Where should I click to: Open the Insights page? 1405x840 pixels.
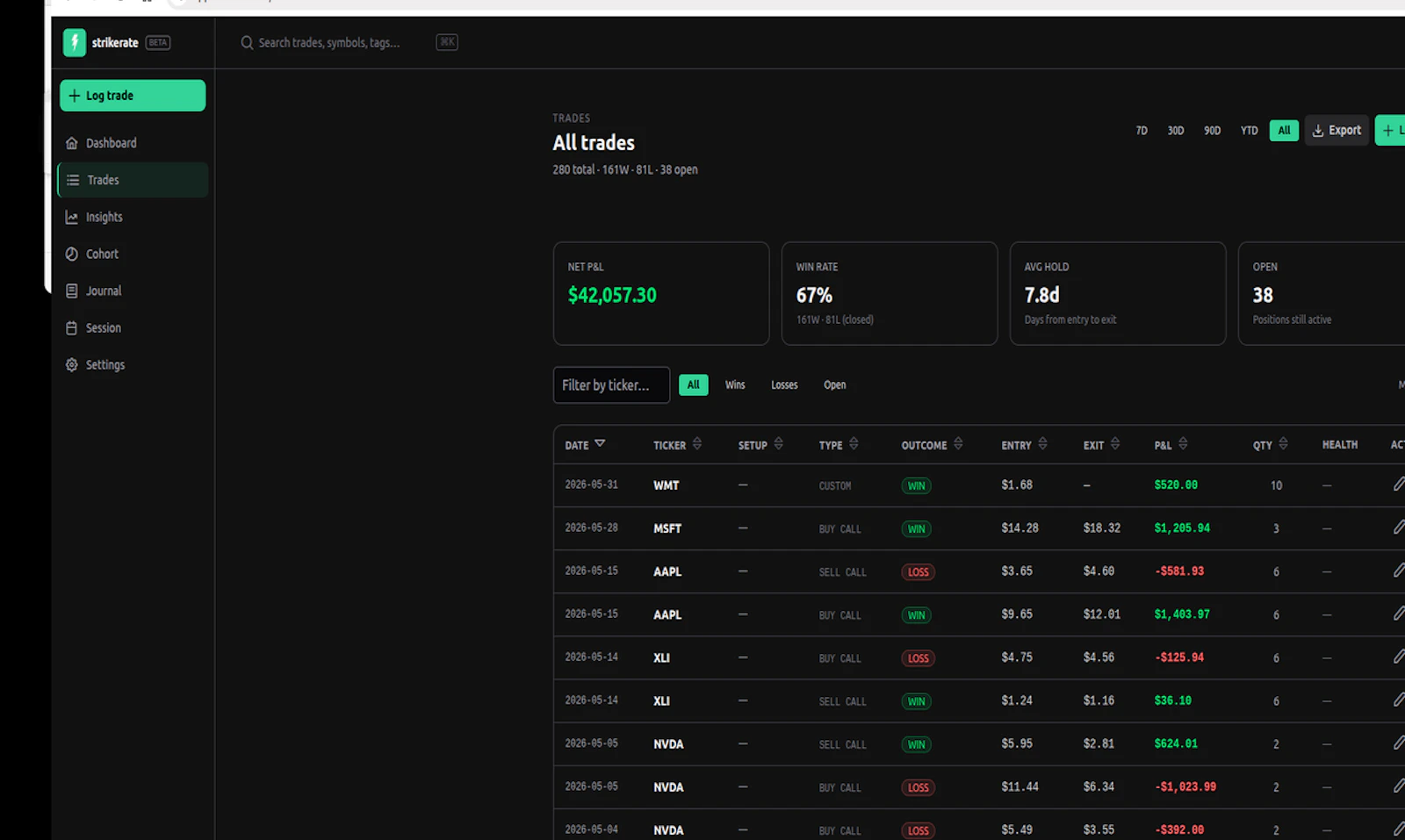point(133,217)
